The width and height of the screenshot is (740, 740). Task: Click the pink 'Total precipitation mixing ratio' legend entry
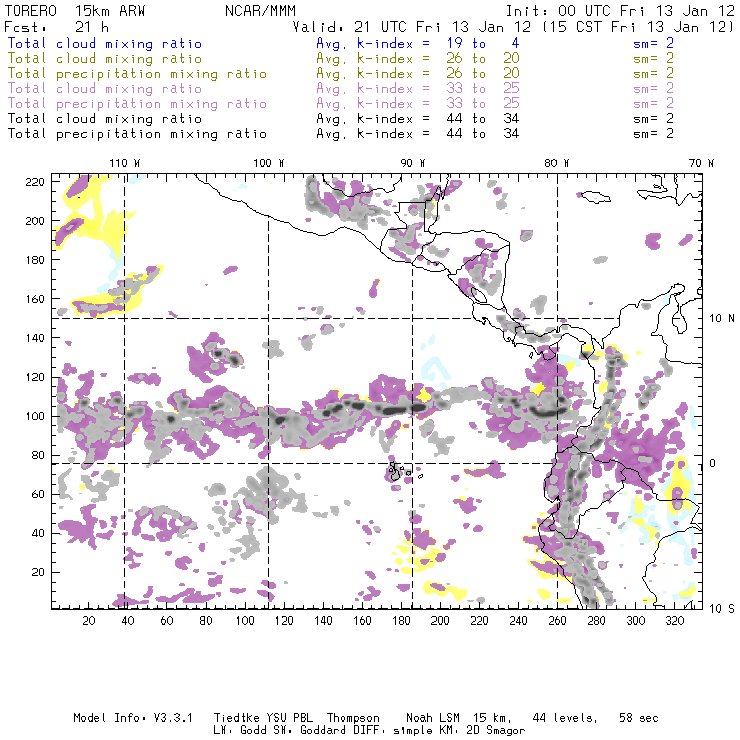(x=137, y=104)
